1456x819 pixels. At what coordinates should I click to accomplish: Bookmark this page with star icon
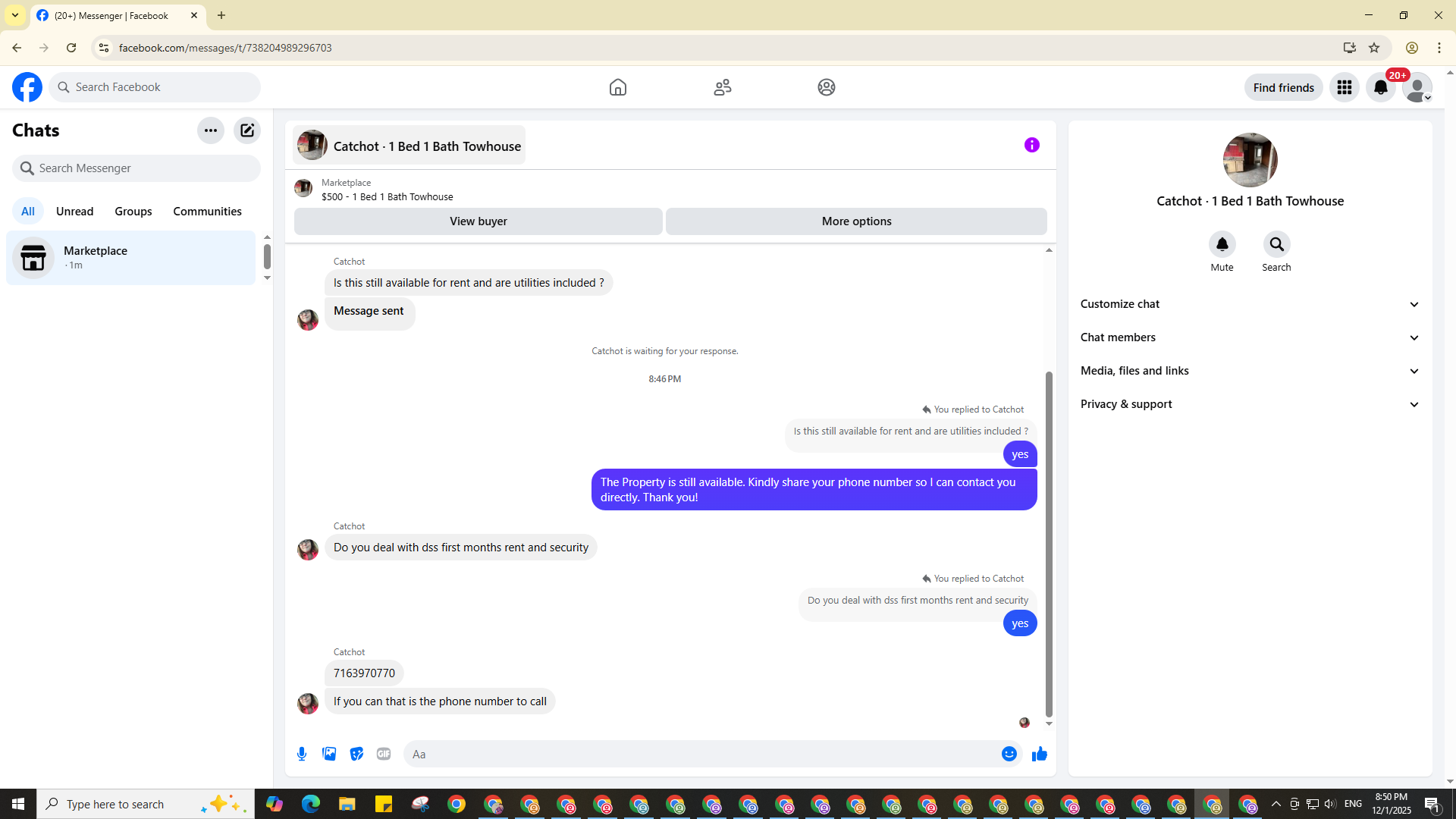point(1374,48)
